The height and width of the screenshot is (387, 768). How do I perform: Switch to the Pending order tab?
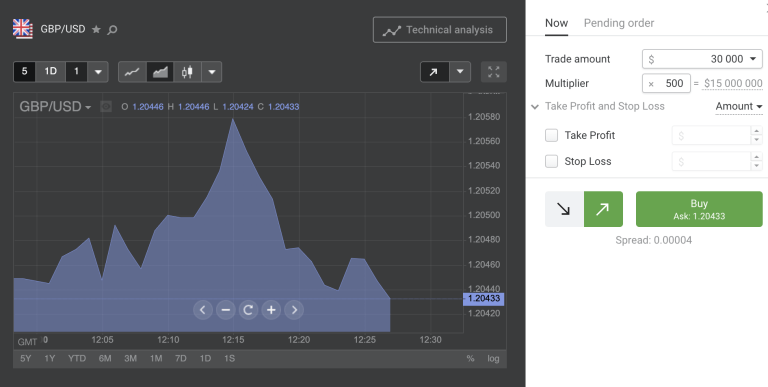click(x=619, y=23)
